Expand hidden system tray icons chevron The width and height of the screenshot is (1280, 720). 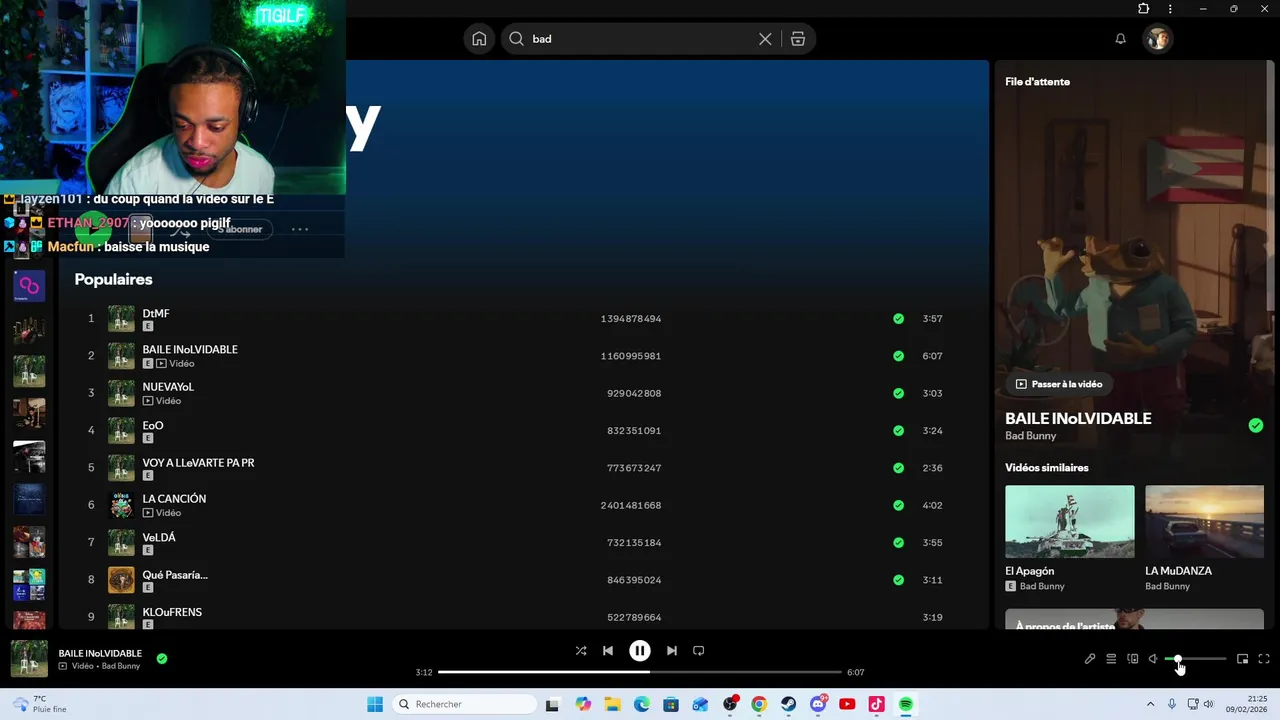(x=1150, y=704)
